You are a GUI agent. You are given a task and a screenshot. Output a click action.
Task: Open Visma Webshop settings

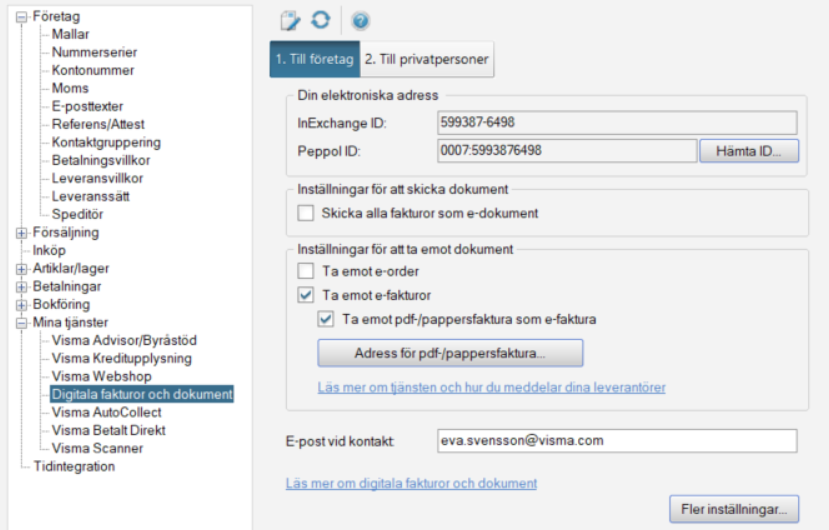[102, 376]
